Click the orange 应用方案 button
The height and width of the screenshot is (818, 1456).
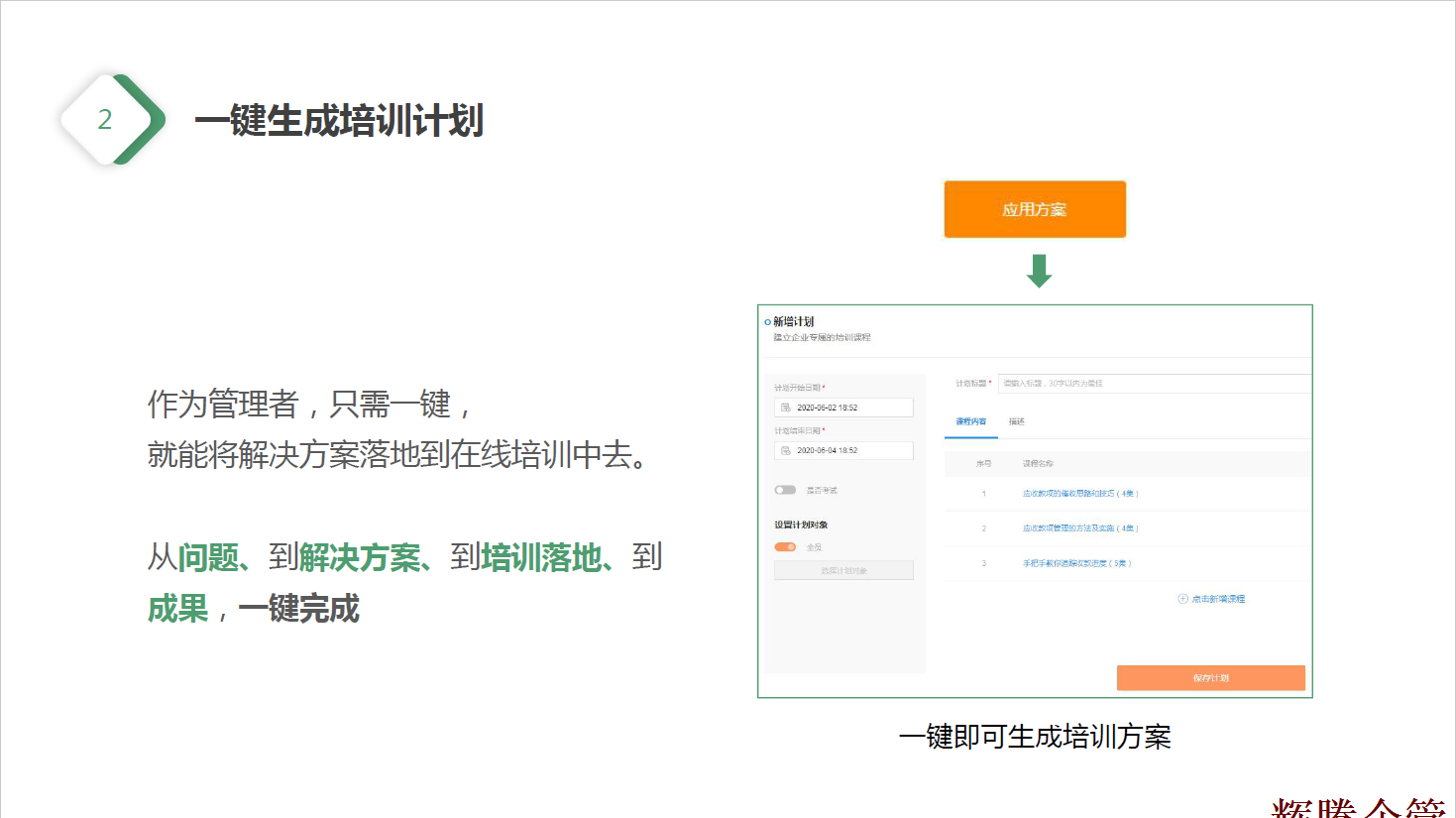pos(1034,209)
